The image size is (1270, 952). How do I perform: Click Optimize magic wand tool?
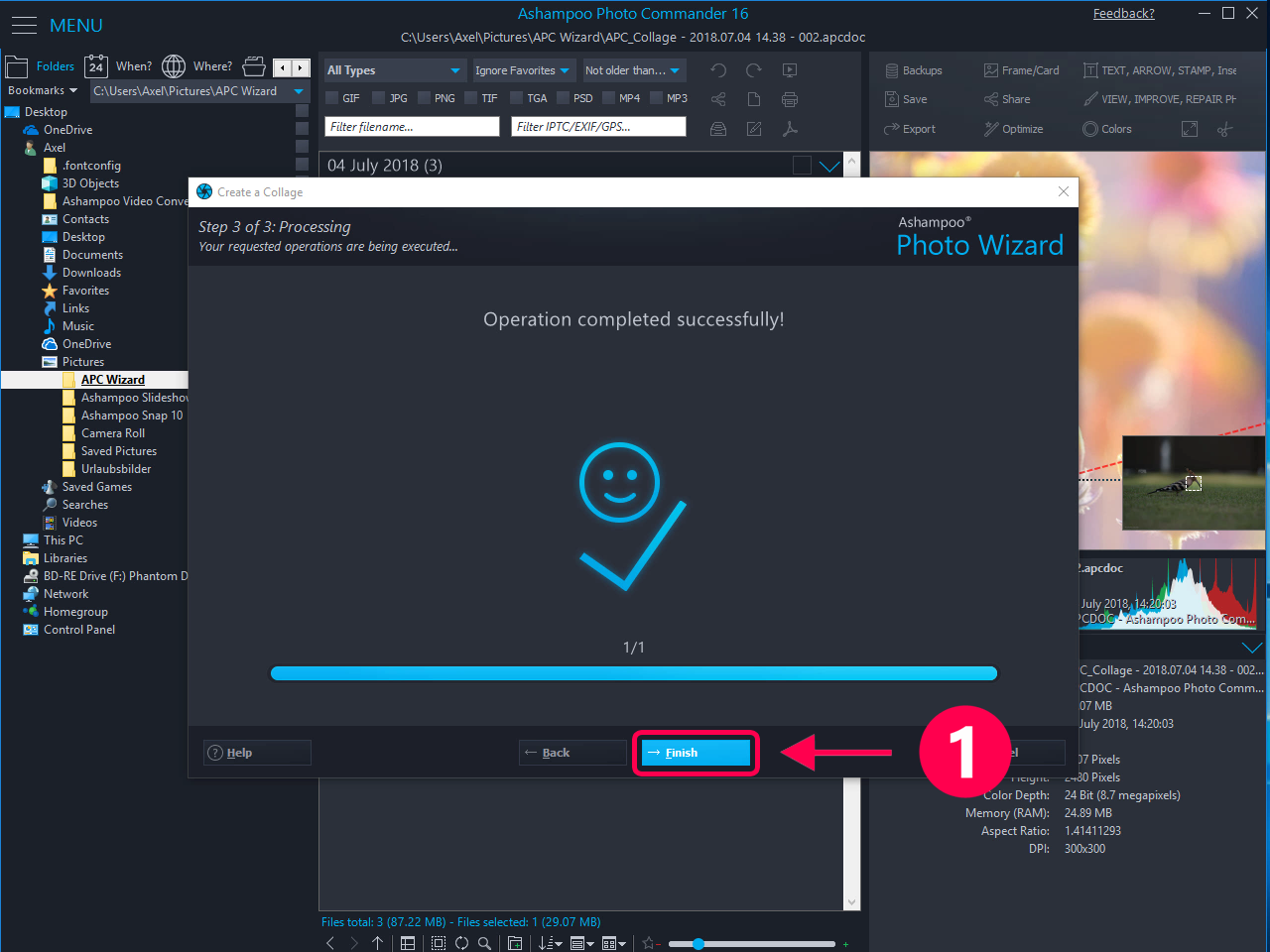tap(1013, 129)
